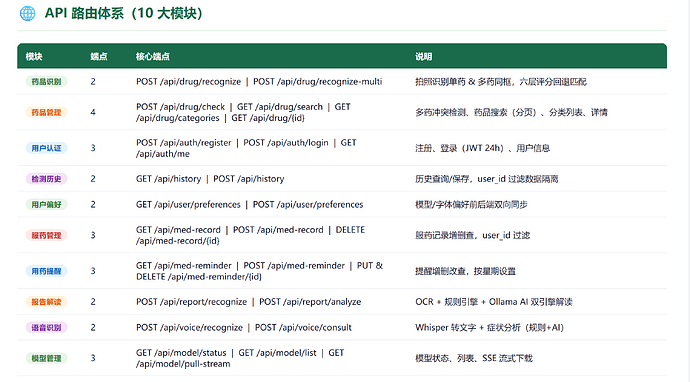Image resolution: width=690 pixels, height=382 pixels.
Task: Click description 历史查询/保存 user_id 过滤
Action: click(487, 179)
